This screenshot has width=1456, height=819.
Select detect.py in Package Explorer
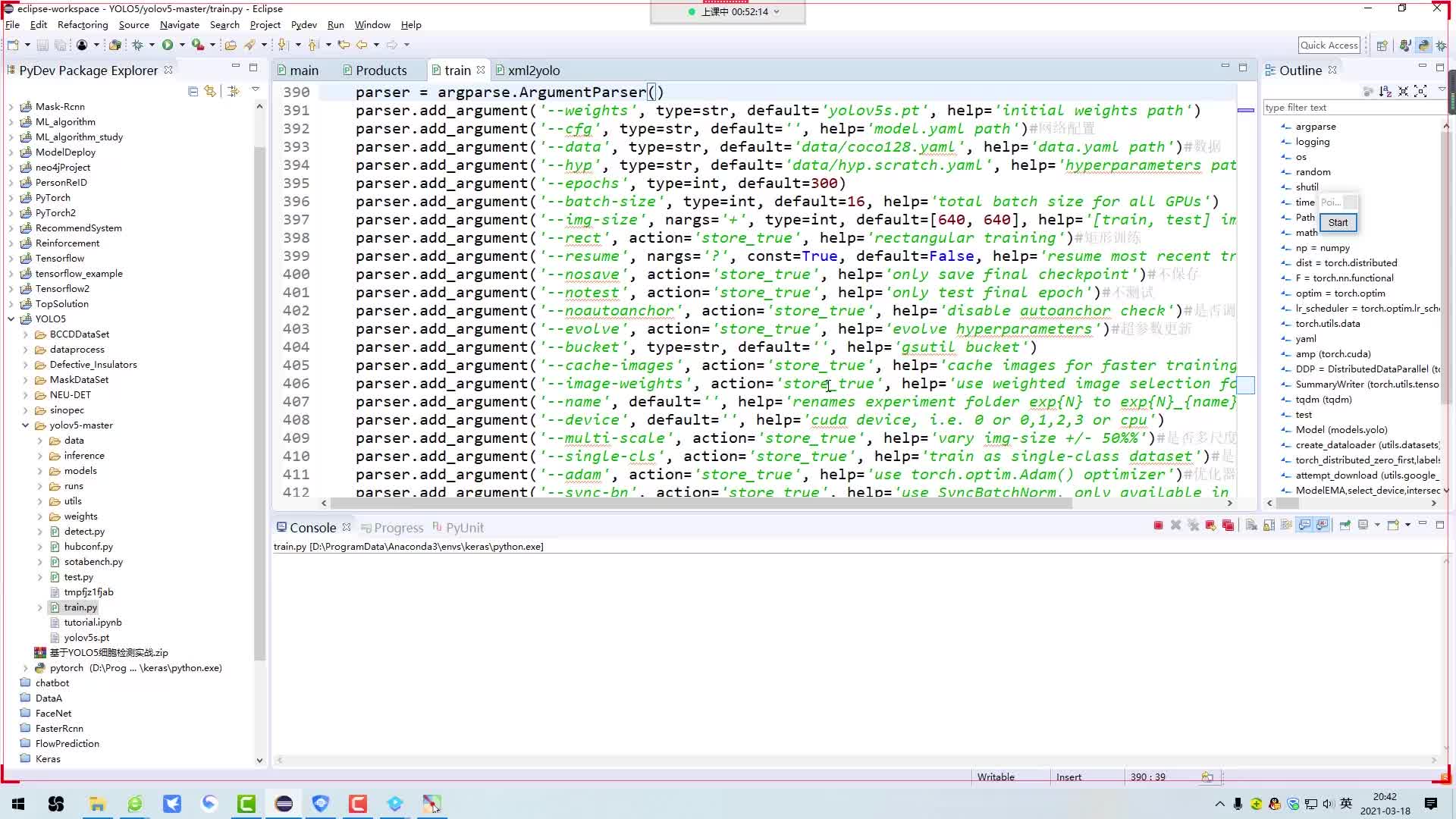[x=84, y=532]
